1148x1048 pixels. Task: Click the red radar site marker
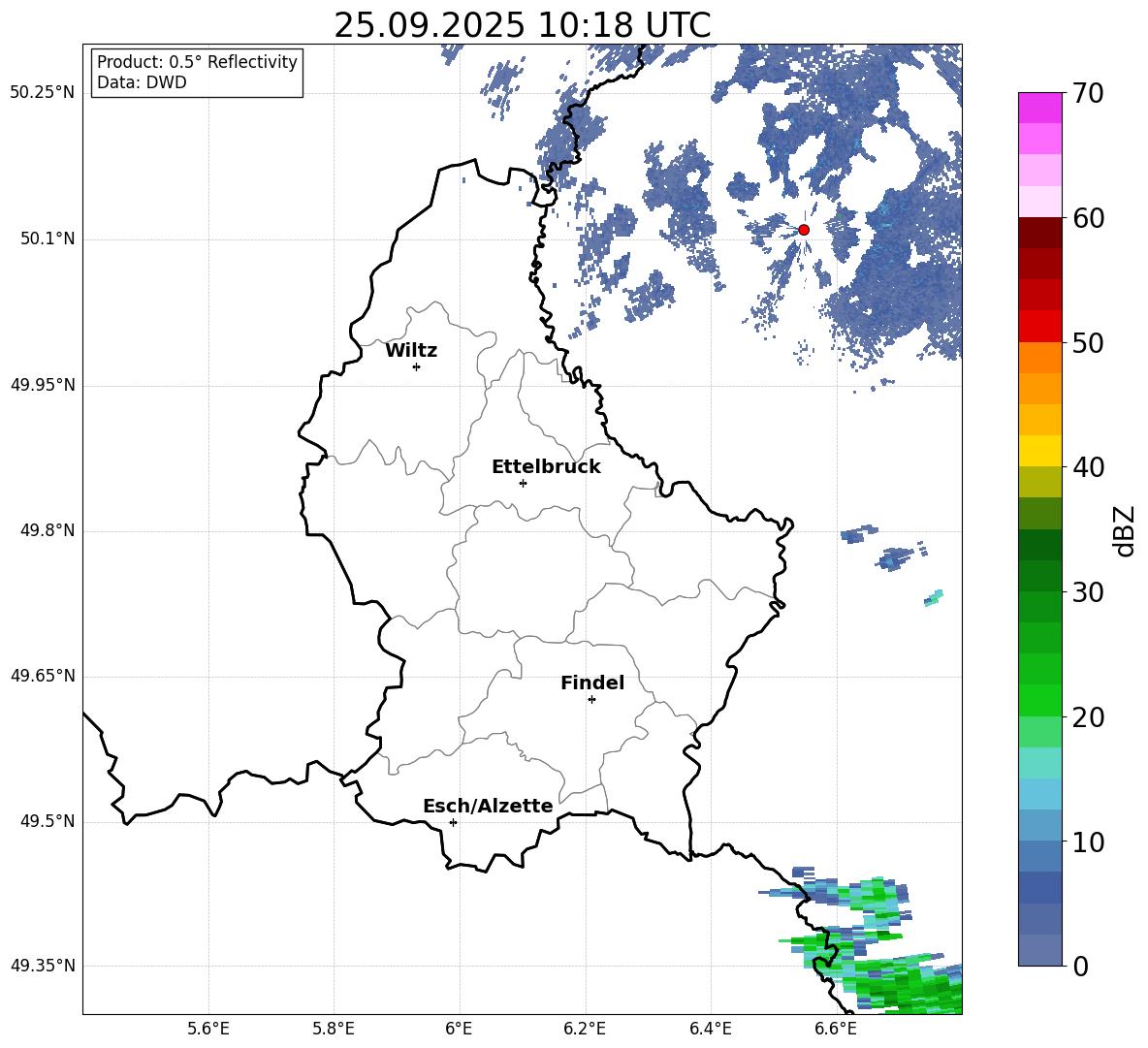[x=804, y=230]
